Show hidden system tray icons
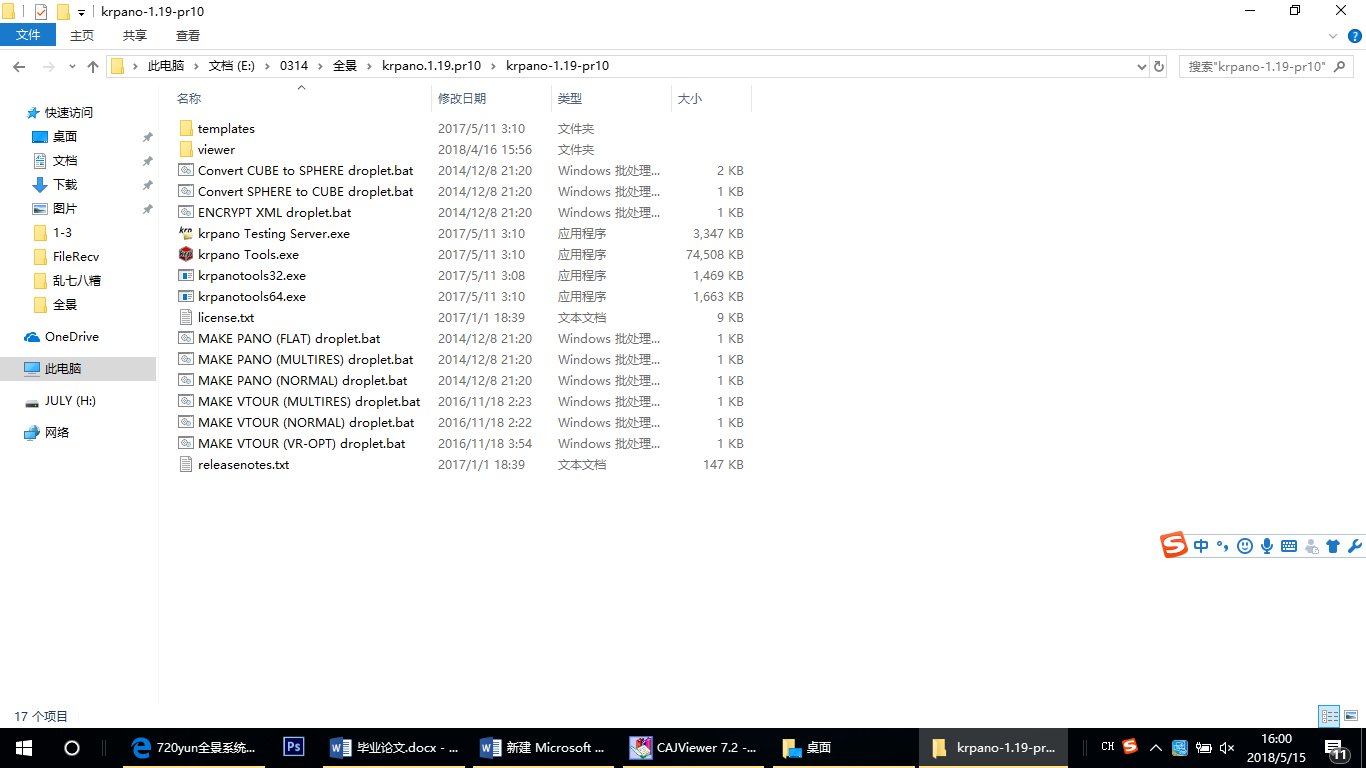 pyautogui.click(x=1155, y=747)
